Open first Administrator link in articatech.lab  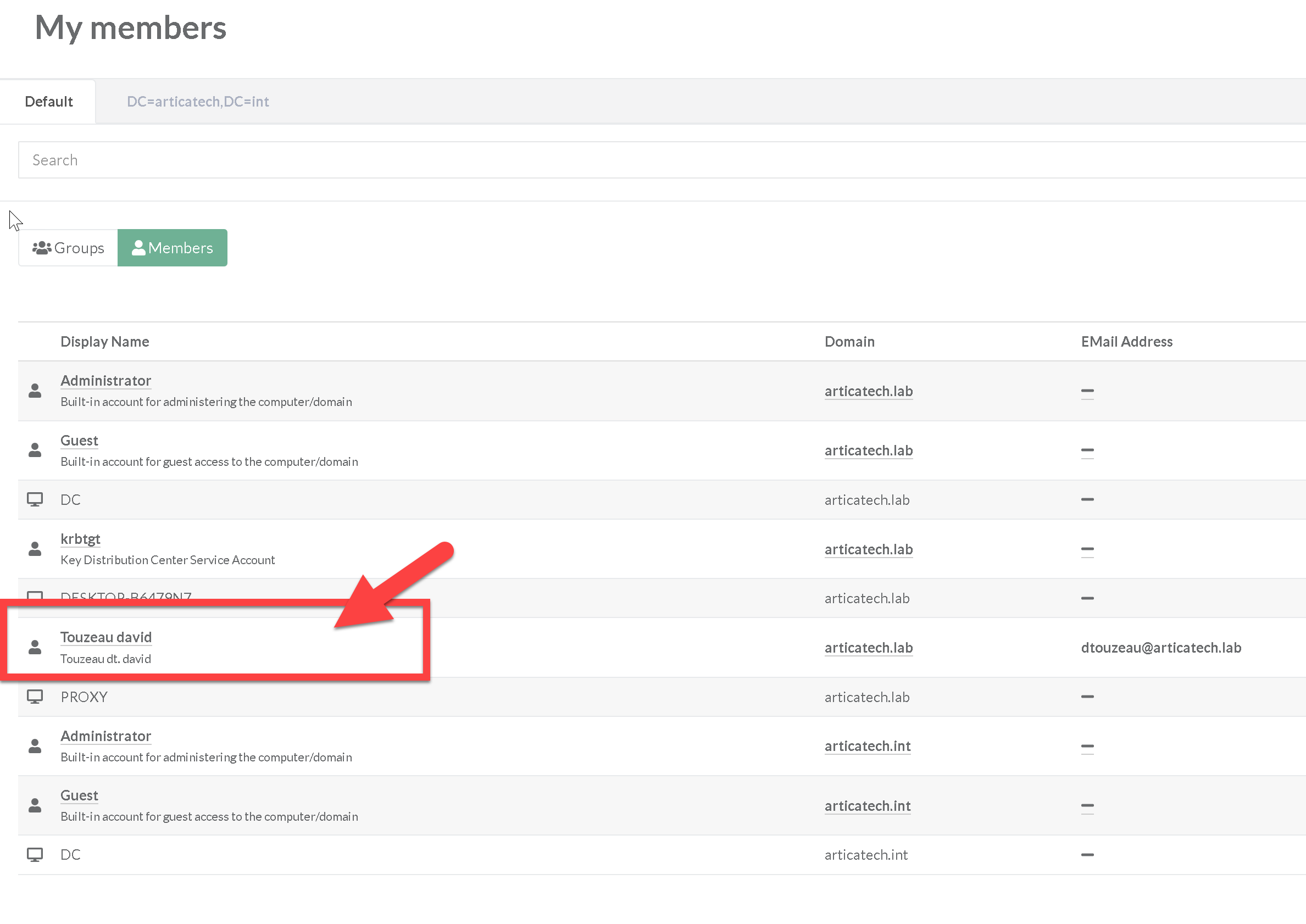tap(106, 380)
